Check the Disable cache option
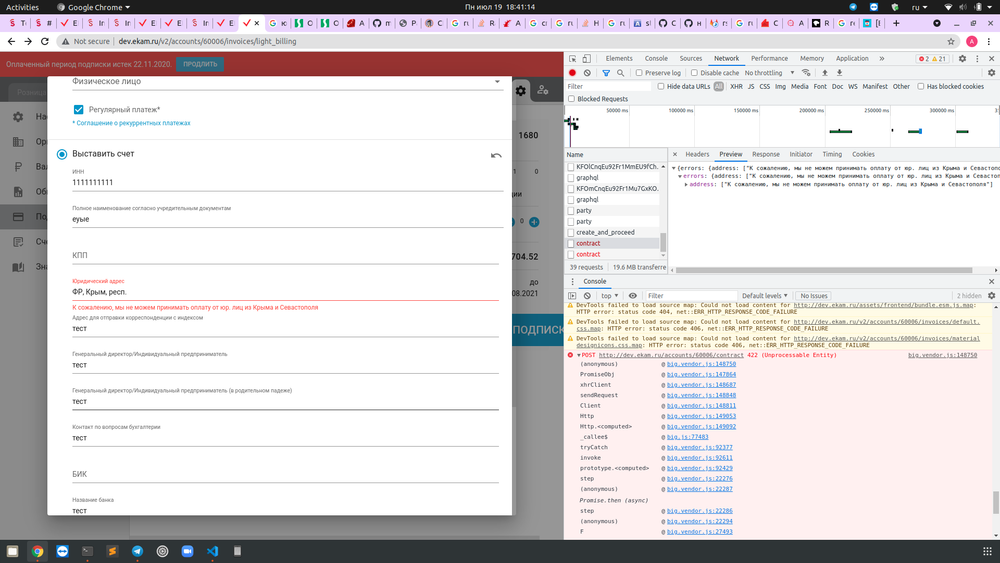1000x563 pixels. pos(695,73)
